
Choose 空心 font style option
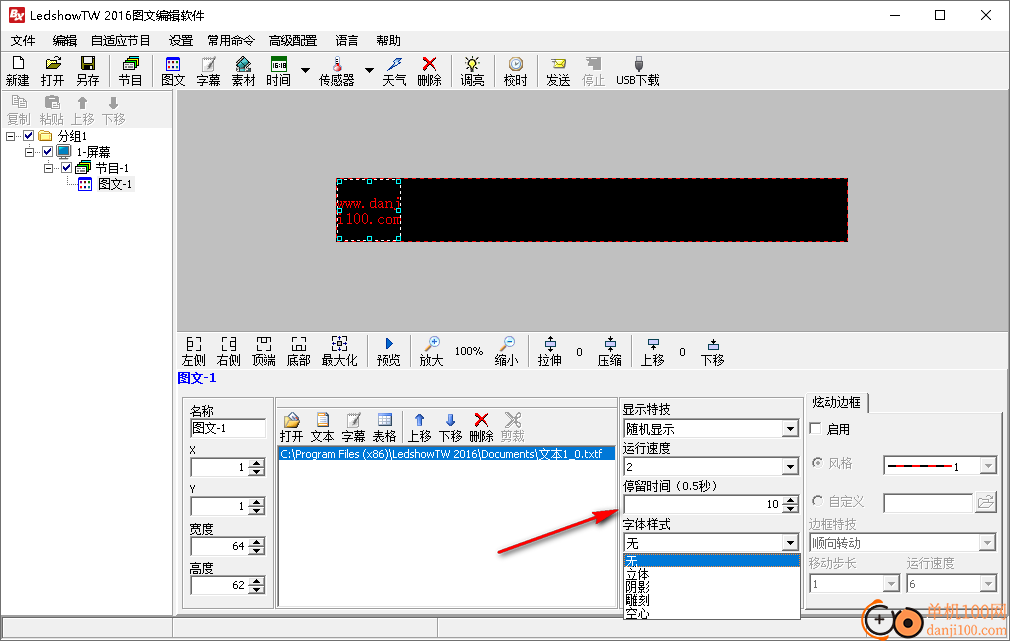click(712, 613)
